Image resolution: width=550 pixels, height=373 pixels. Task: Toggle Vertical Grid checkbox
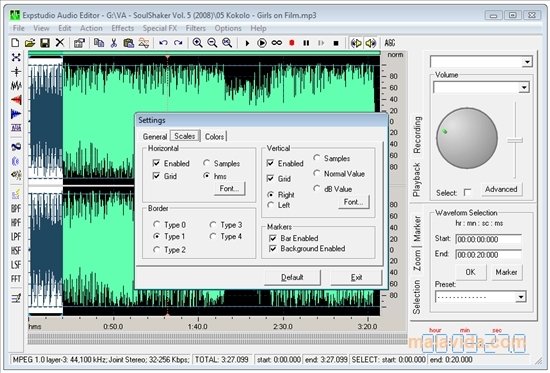pyautogui.click(x=270, y=178)
